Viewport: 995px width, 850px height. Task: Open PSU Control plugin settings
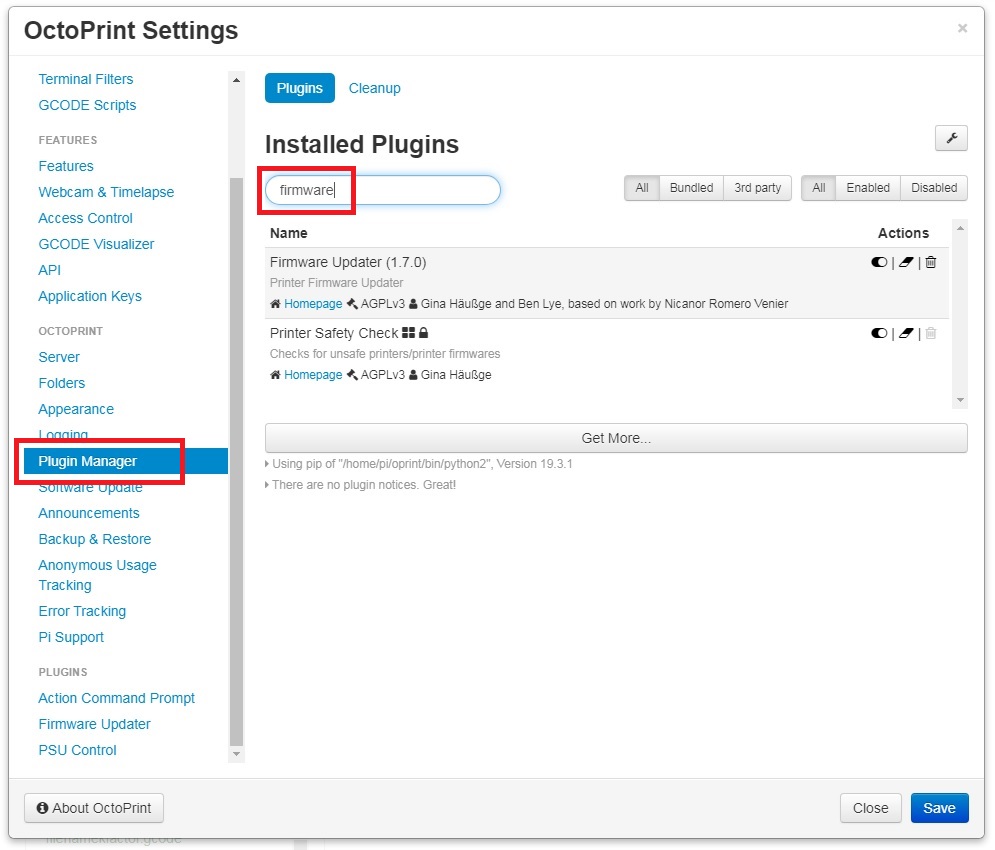click(x=77, y=750)
